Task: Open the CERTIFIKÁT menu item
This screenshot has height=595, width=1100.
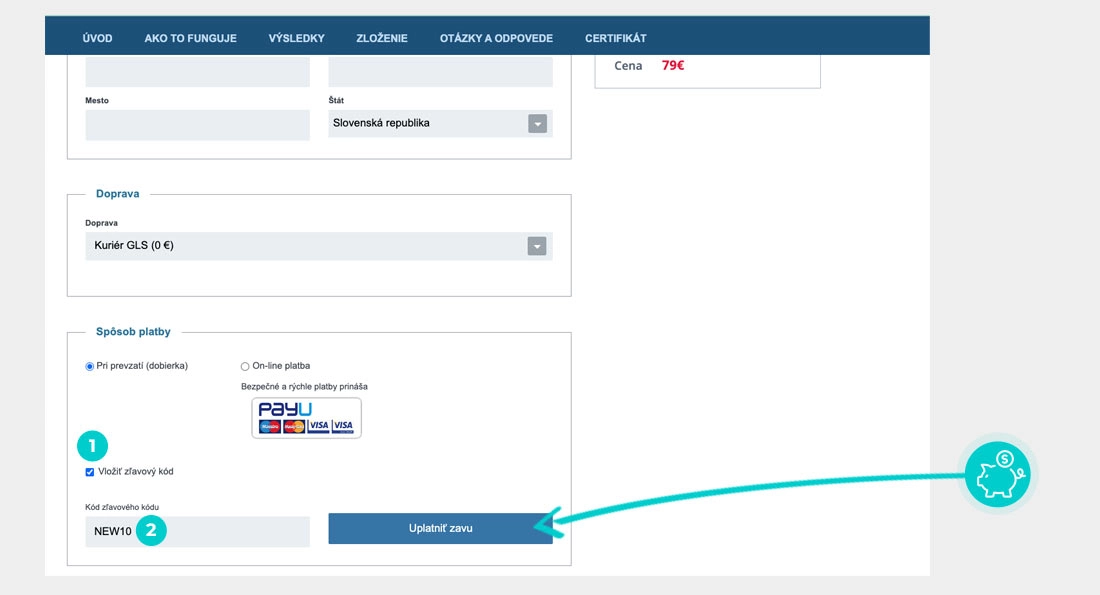Action: click(x=616, y=38)
